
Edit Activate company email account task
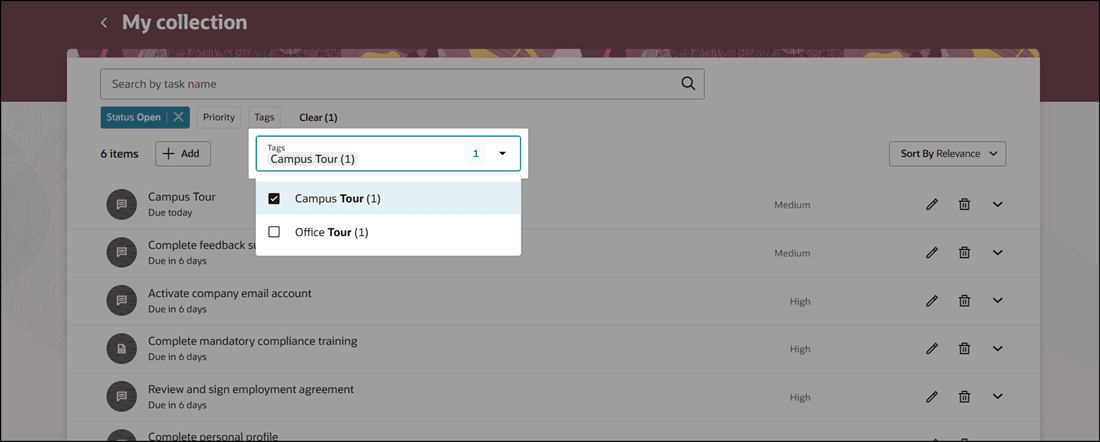[932, 301]
